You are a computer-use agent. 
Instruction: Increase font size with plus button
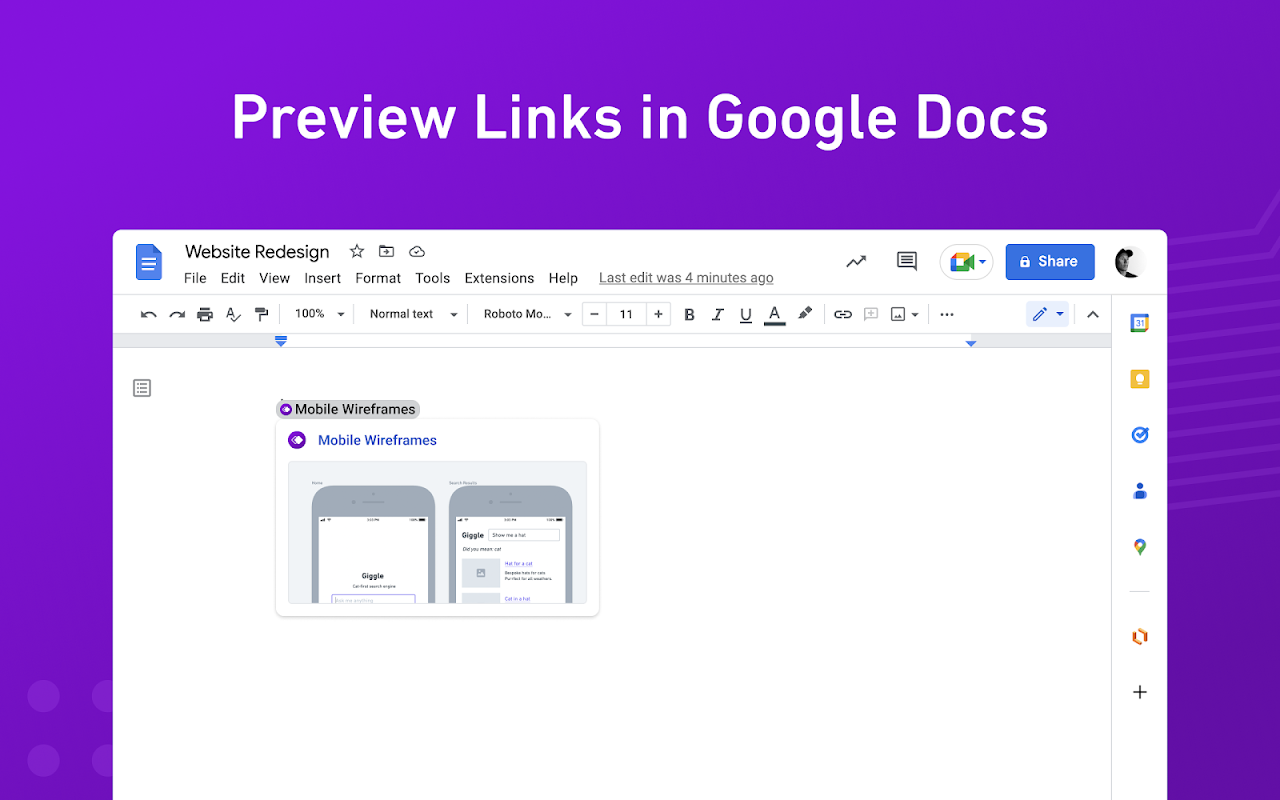[x=658, y=314]
